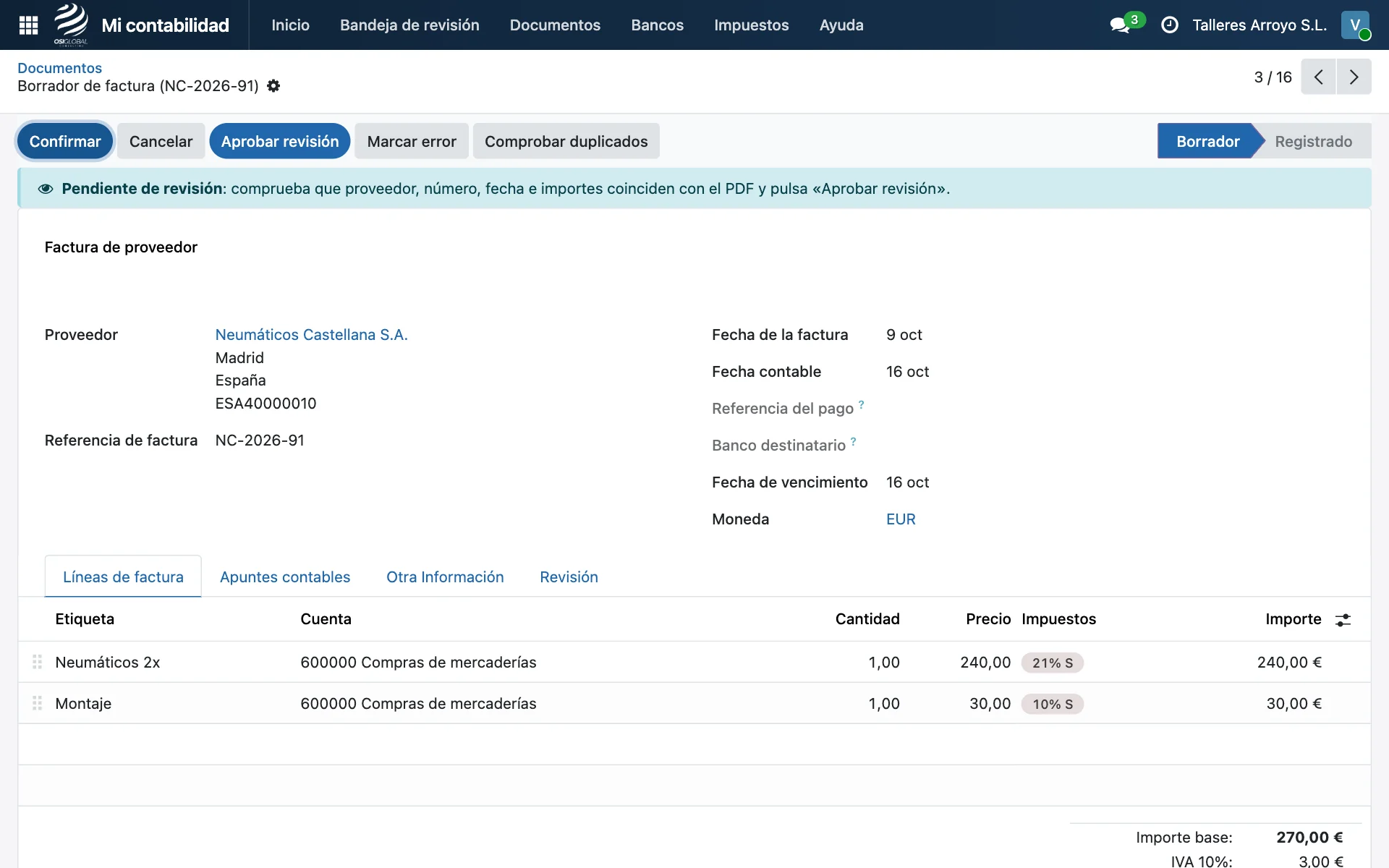Viewport: 1389px width, 868px height.
Task: Open the user avatar menu
Action: [x=1355, y=25]
